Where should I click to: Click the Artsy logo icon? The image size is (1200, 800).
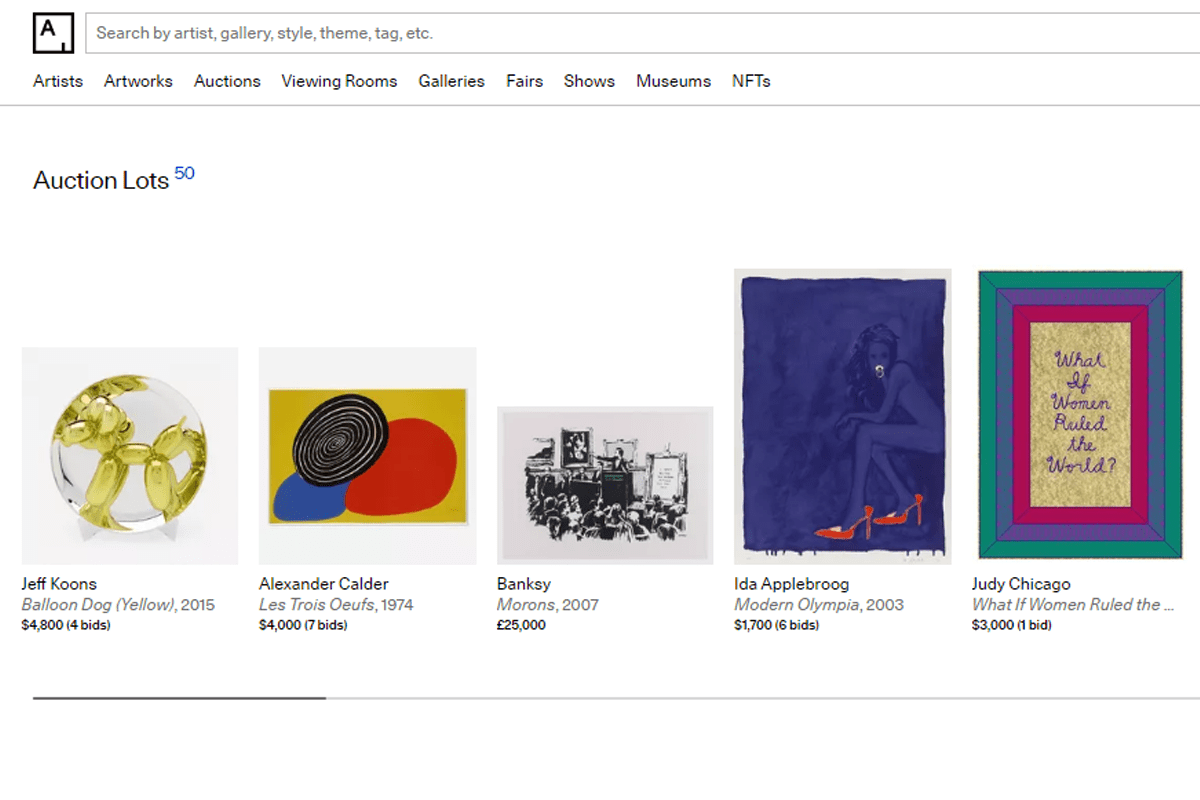pos(53,33)
